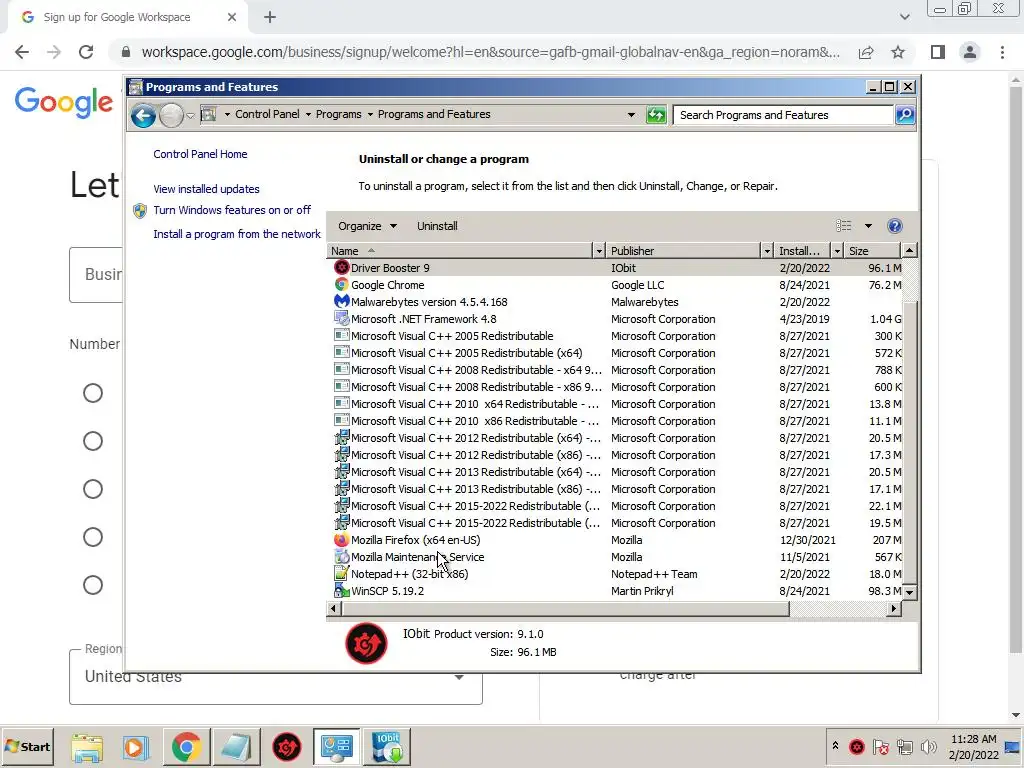
Task: Click Programs in the breadcrumb path
Action: pyautogui.click(x=338, y=114)
